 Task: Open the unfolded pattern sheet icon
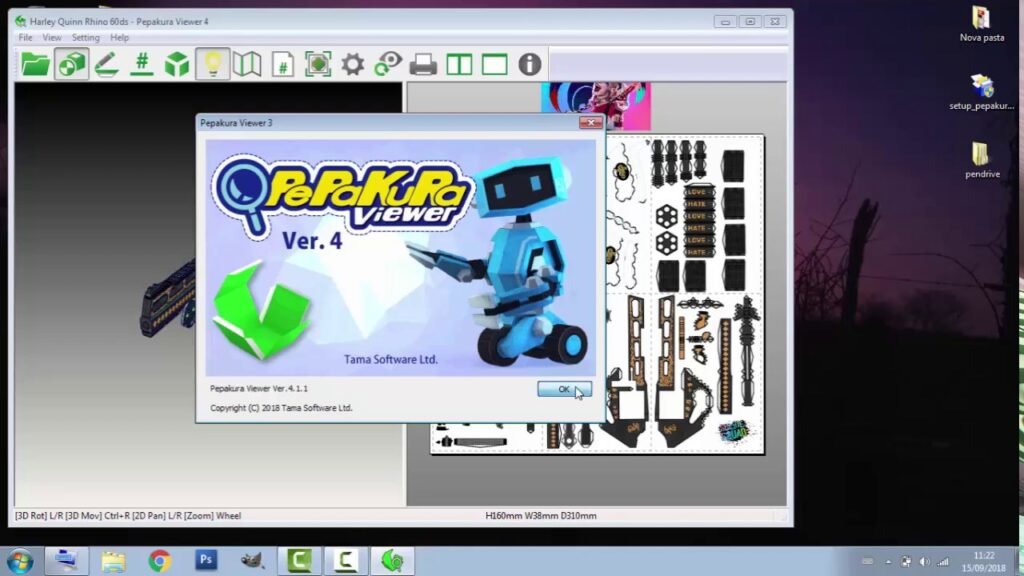[247, 63]
